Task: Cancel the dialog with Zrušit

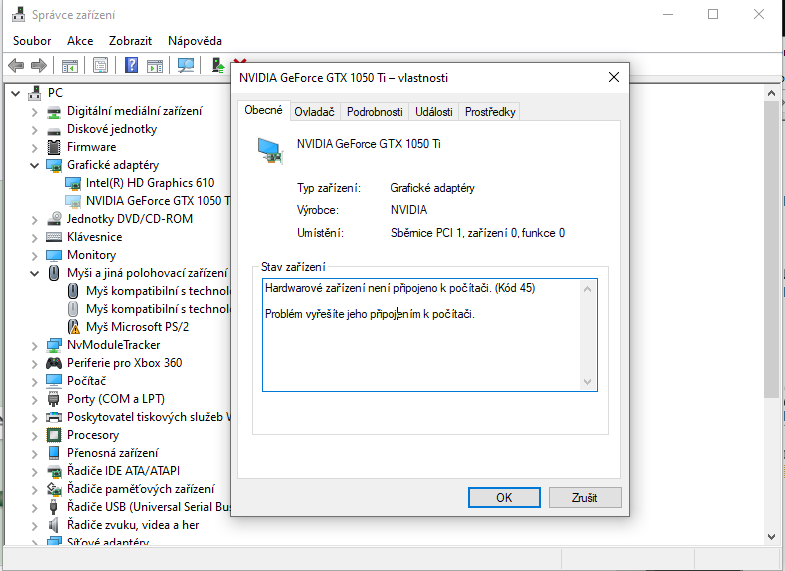Action: pos(585,497)
